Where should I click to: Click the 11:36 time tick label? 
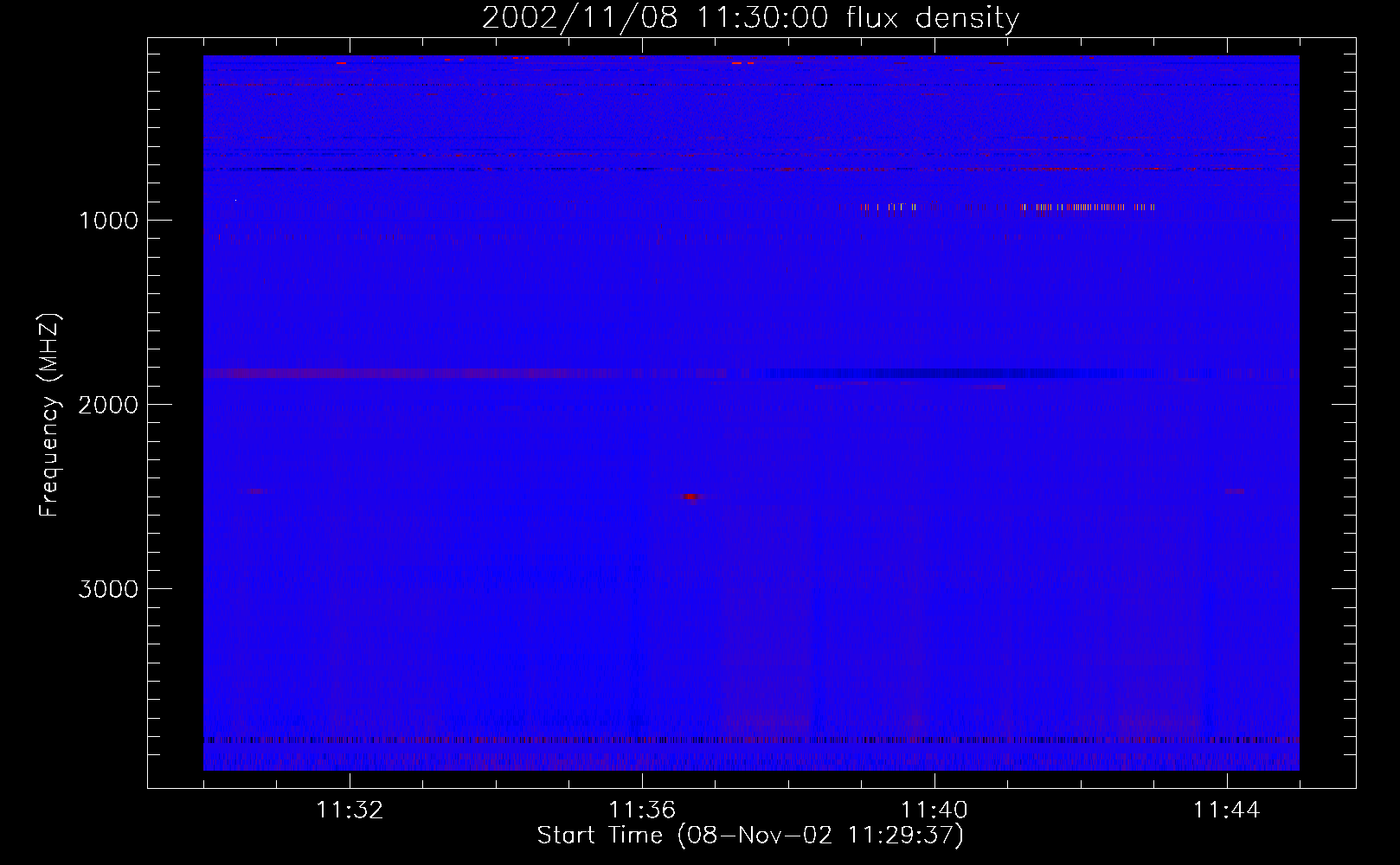coord(642,811)
